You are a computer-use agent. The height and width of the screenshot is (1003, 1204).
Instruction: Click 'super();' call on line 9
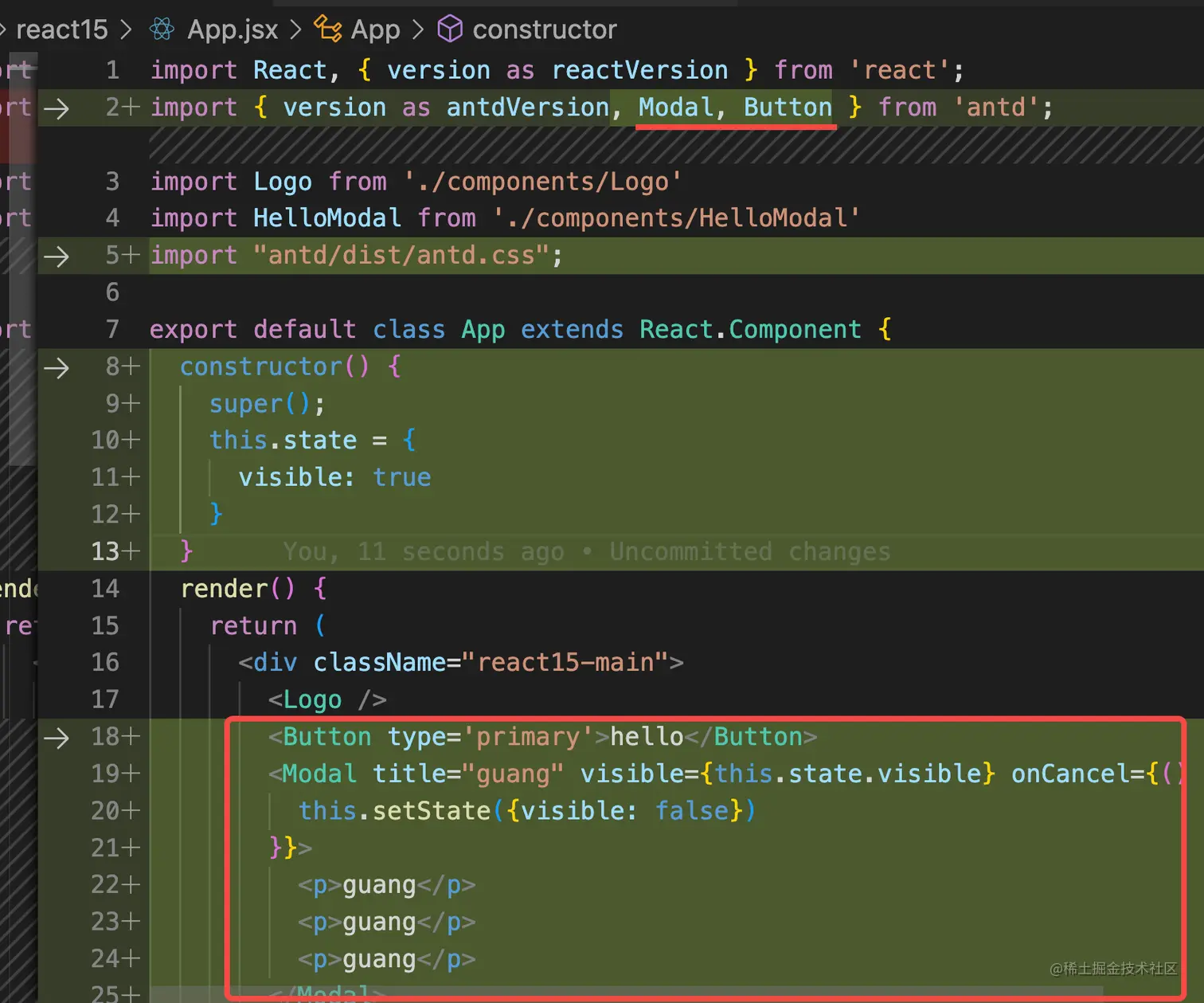268,403
